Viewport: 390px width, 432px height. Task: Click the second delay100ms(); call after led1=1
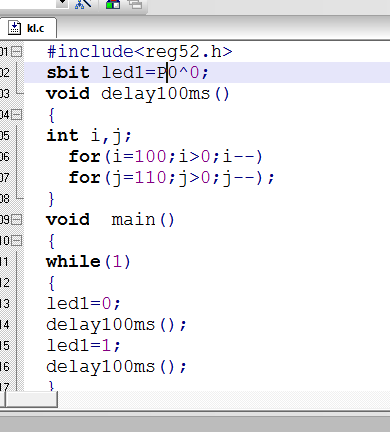pos(116,367)
